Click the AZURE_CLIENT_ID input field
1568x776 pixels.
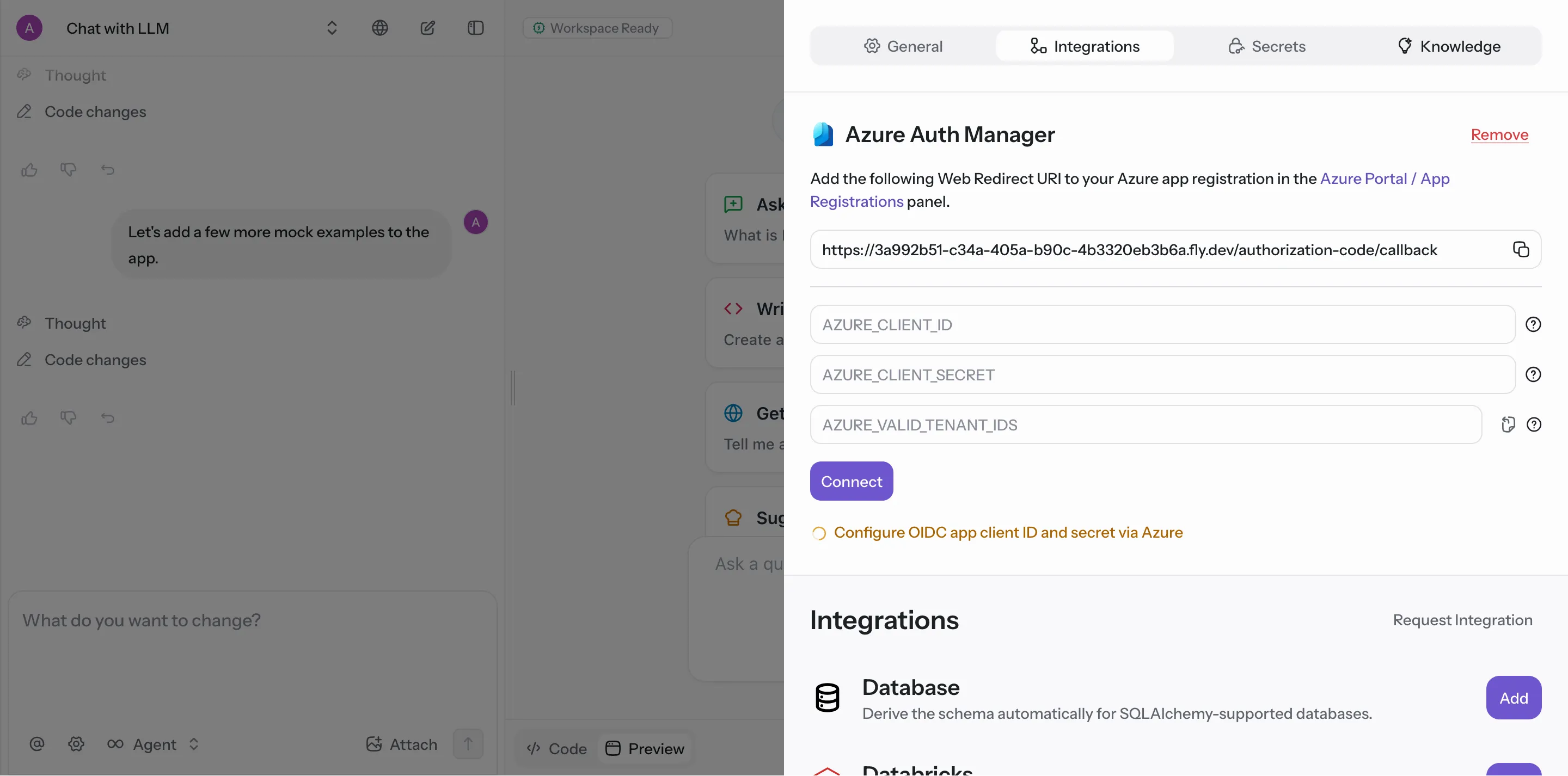pyautogui.click(x=1162, y=324)
